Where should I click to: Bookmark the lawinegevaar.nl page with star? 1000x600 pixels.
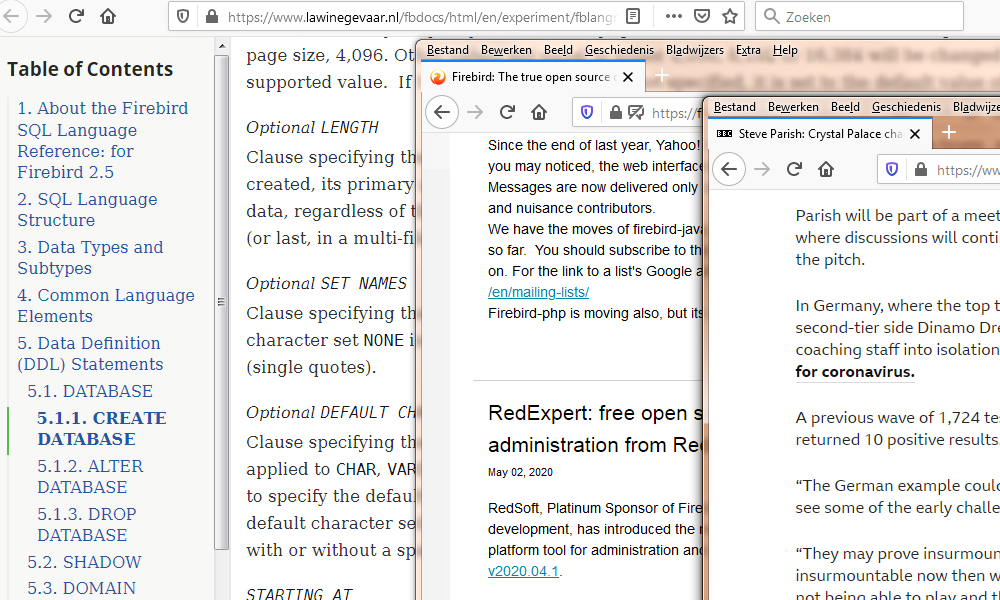730,17
